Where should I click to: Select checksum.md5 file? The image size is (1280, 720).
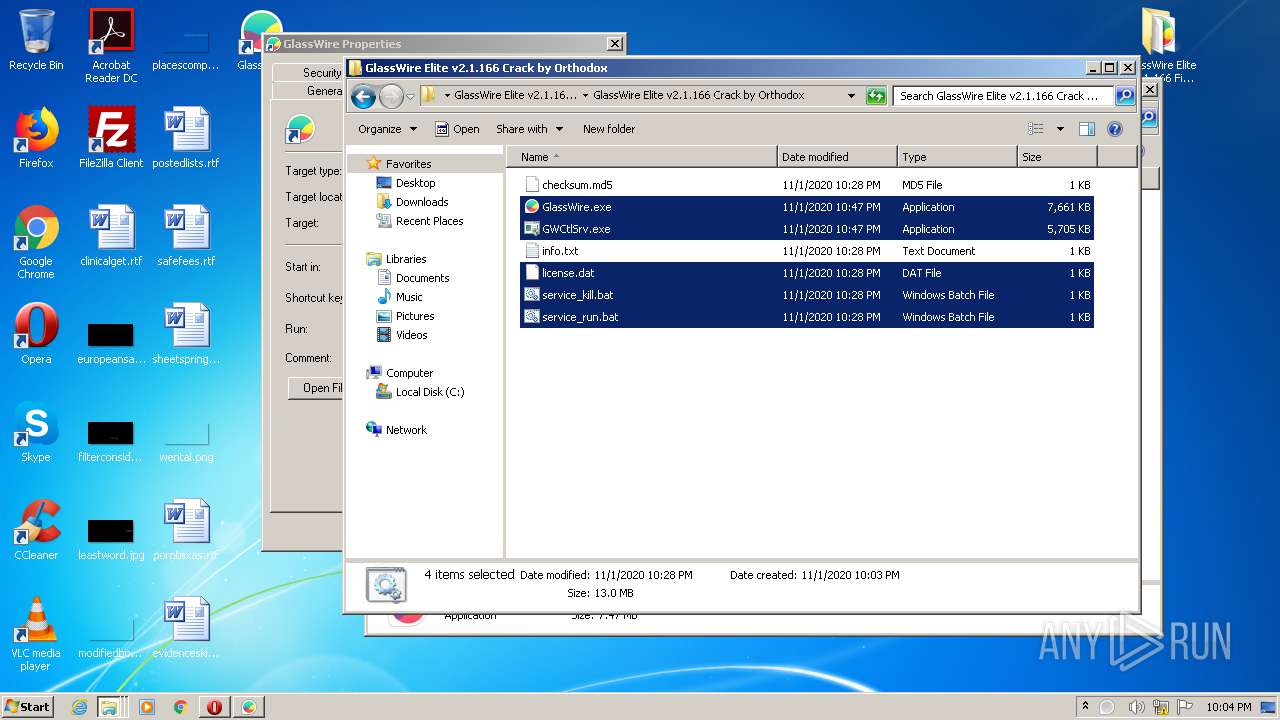(x=807, y=185)
